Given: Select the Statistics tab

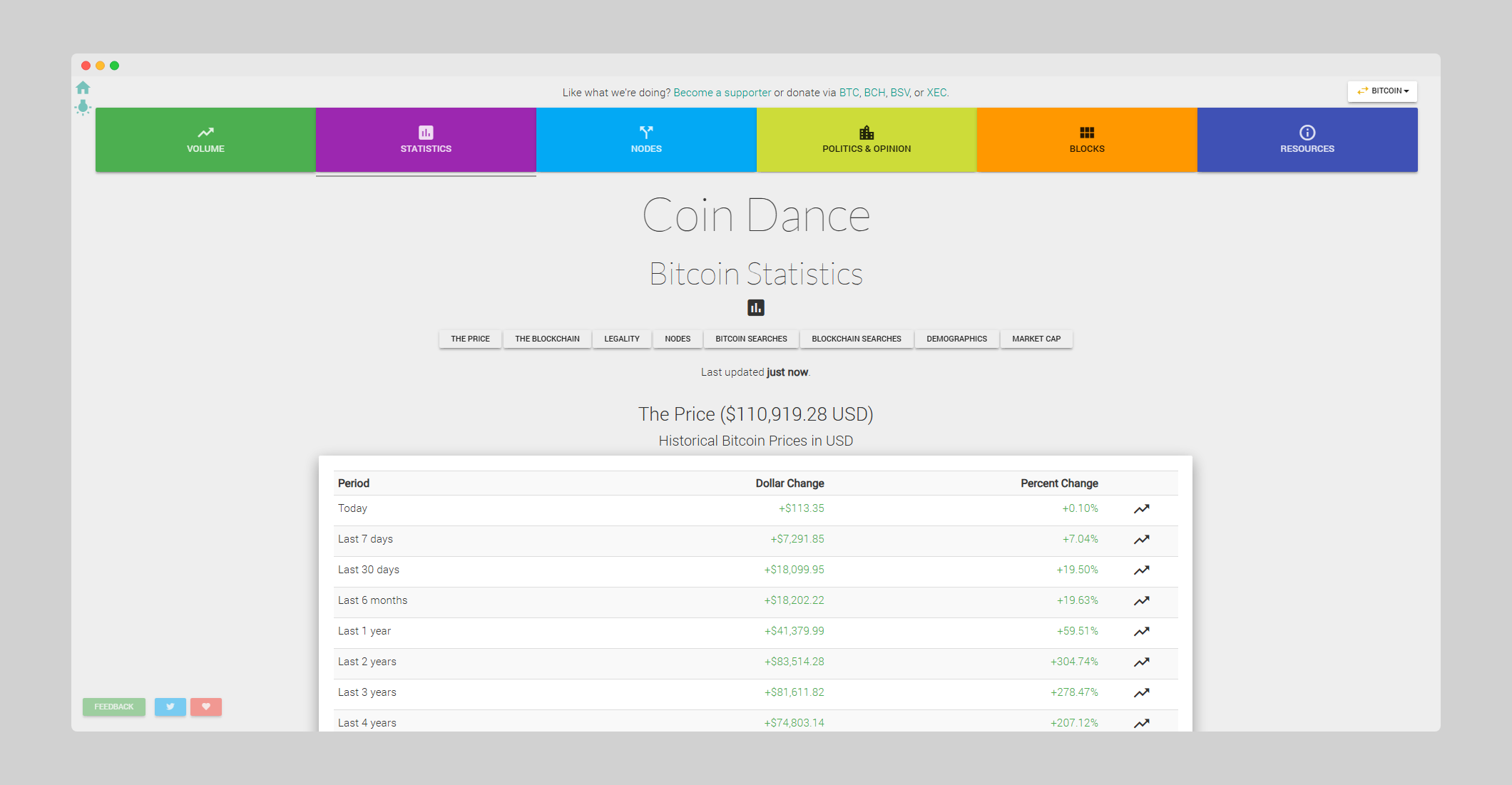Looking at the screenshot, I should click(426, 140).
